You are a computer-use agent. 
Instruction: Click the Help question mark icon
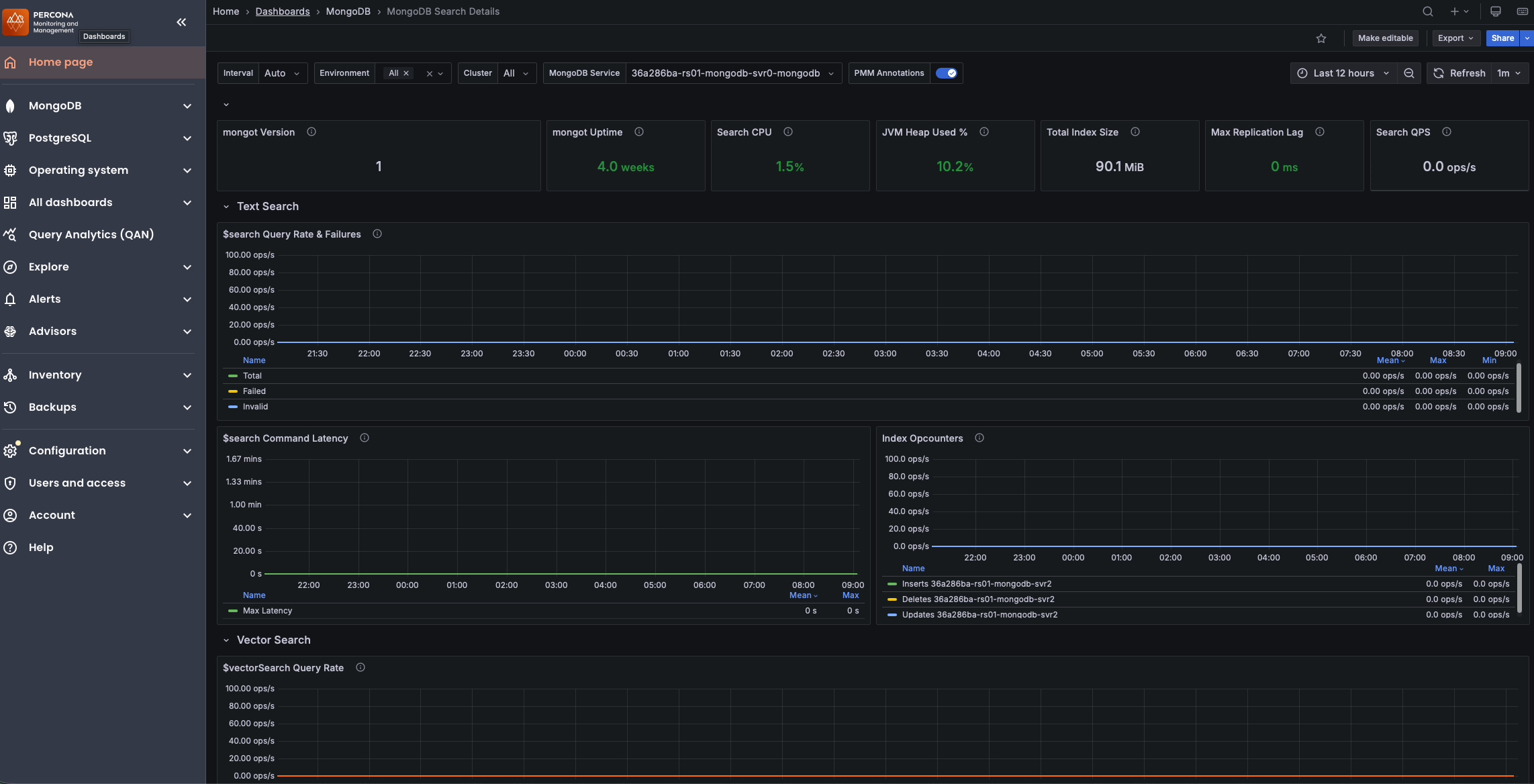click(x=10, y=548)
